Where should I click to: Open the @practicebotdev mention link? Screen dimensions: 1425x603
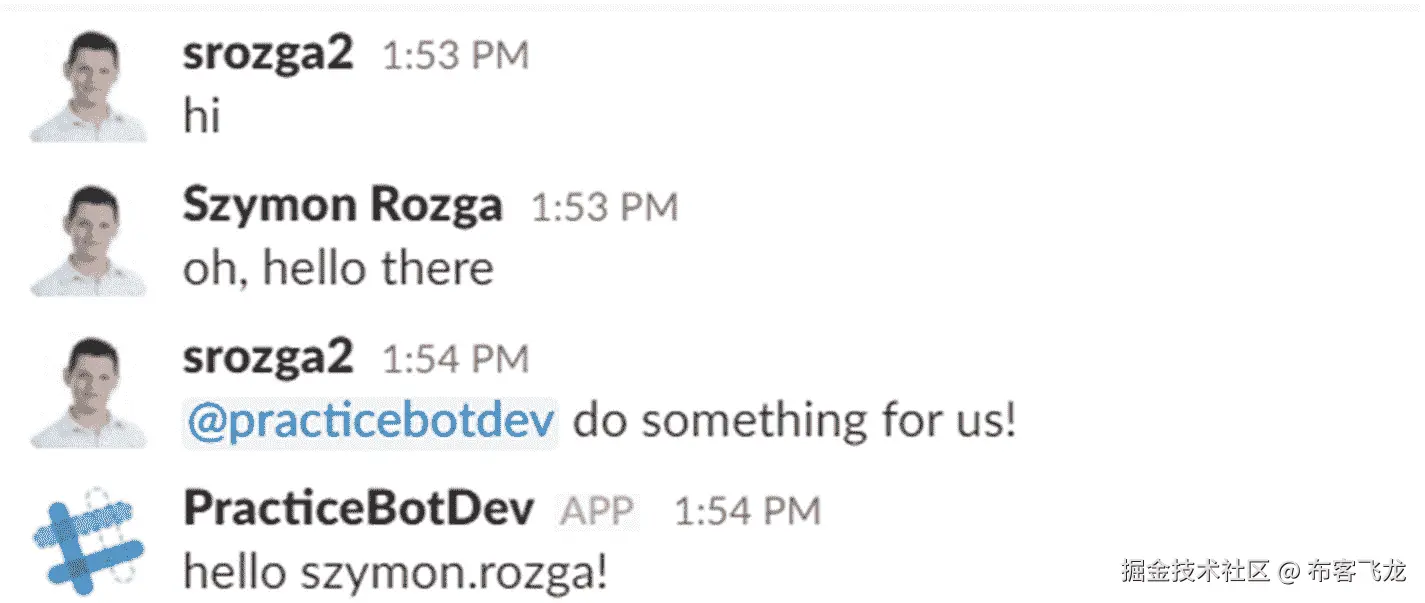point(370,422)
